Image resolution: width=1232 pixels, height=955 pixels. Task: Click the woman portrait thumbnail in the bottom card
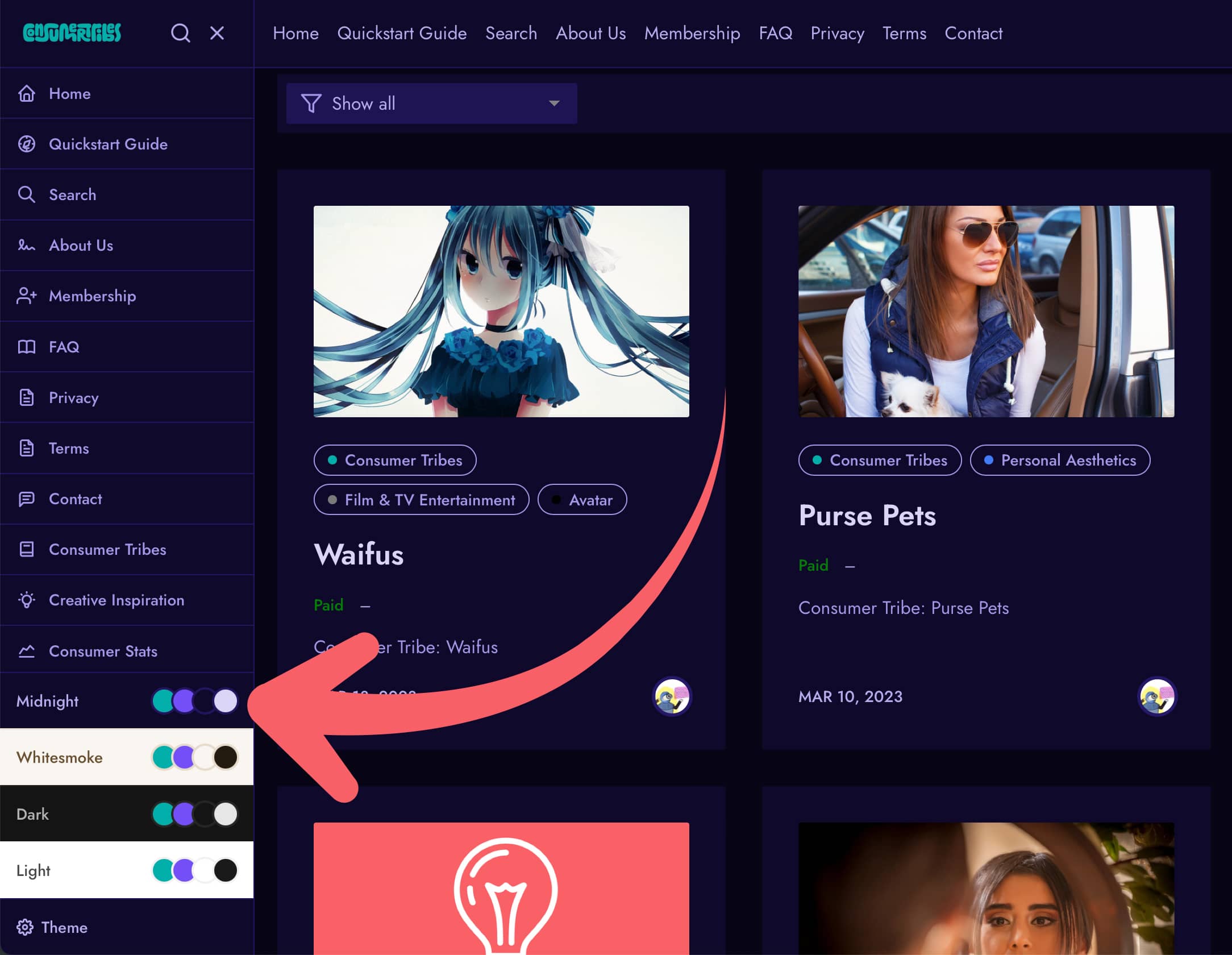[986, 888]
